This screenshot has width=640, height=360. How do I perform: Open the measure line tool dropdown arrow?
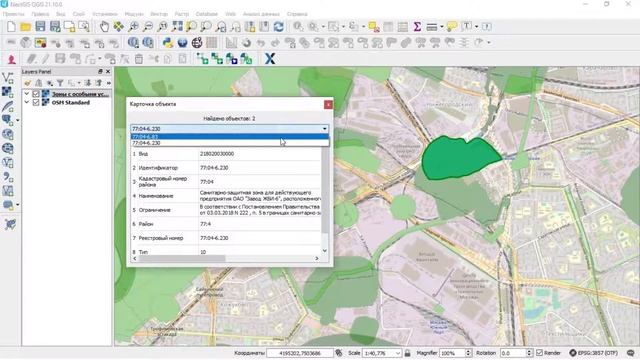point(442,27)
